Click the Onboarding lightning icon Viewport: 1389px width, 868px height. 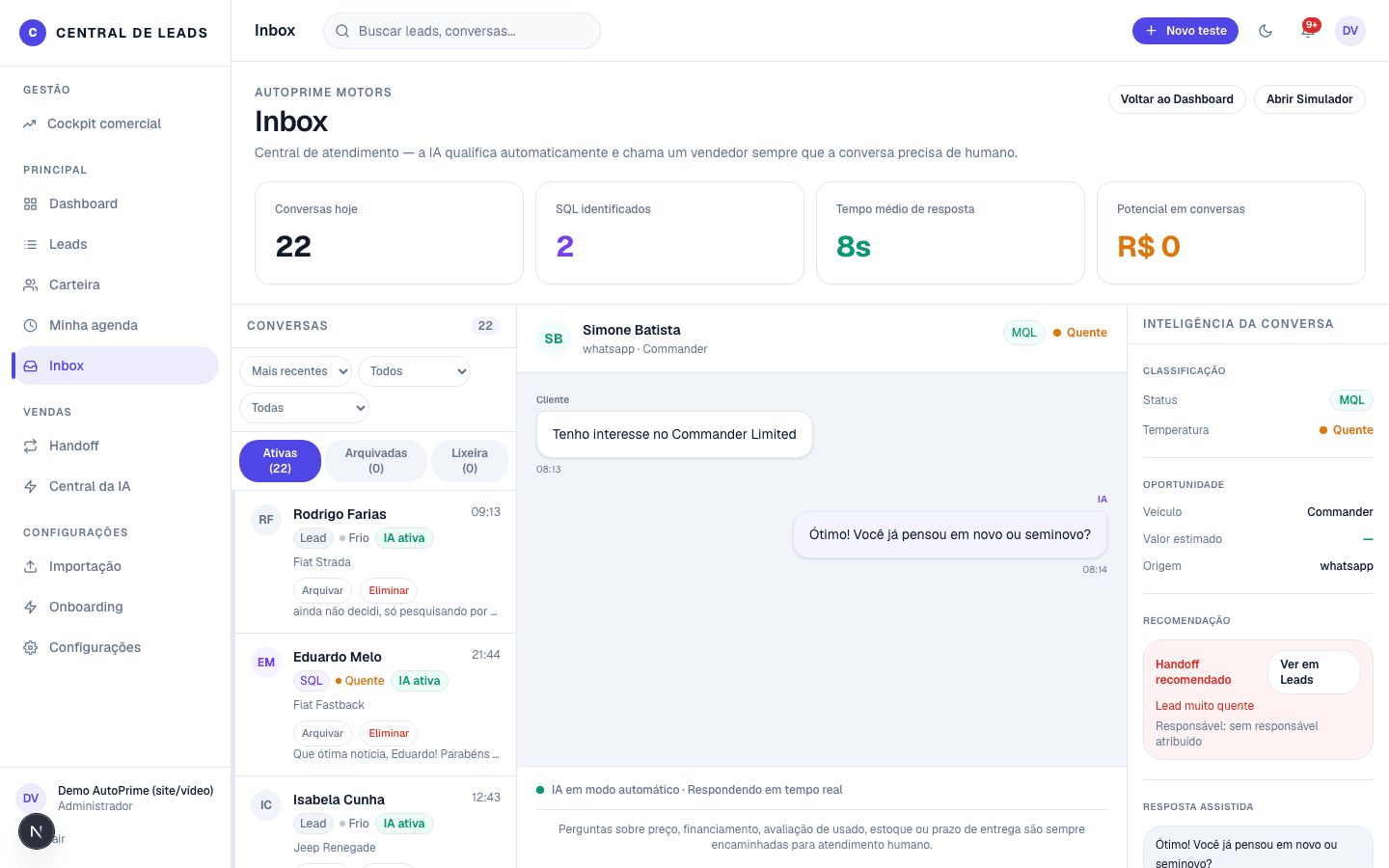point(31,608)
